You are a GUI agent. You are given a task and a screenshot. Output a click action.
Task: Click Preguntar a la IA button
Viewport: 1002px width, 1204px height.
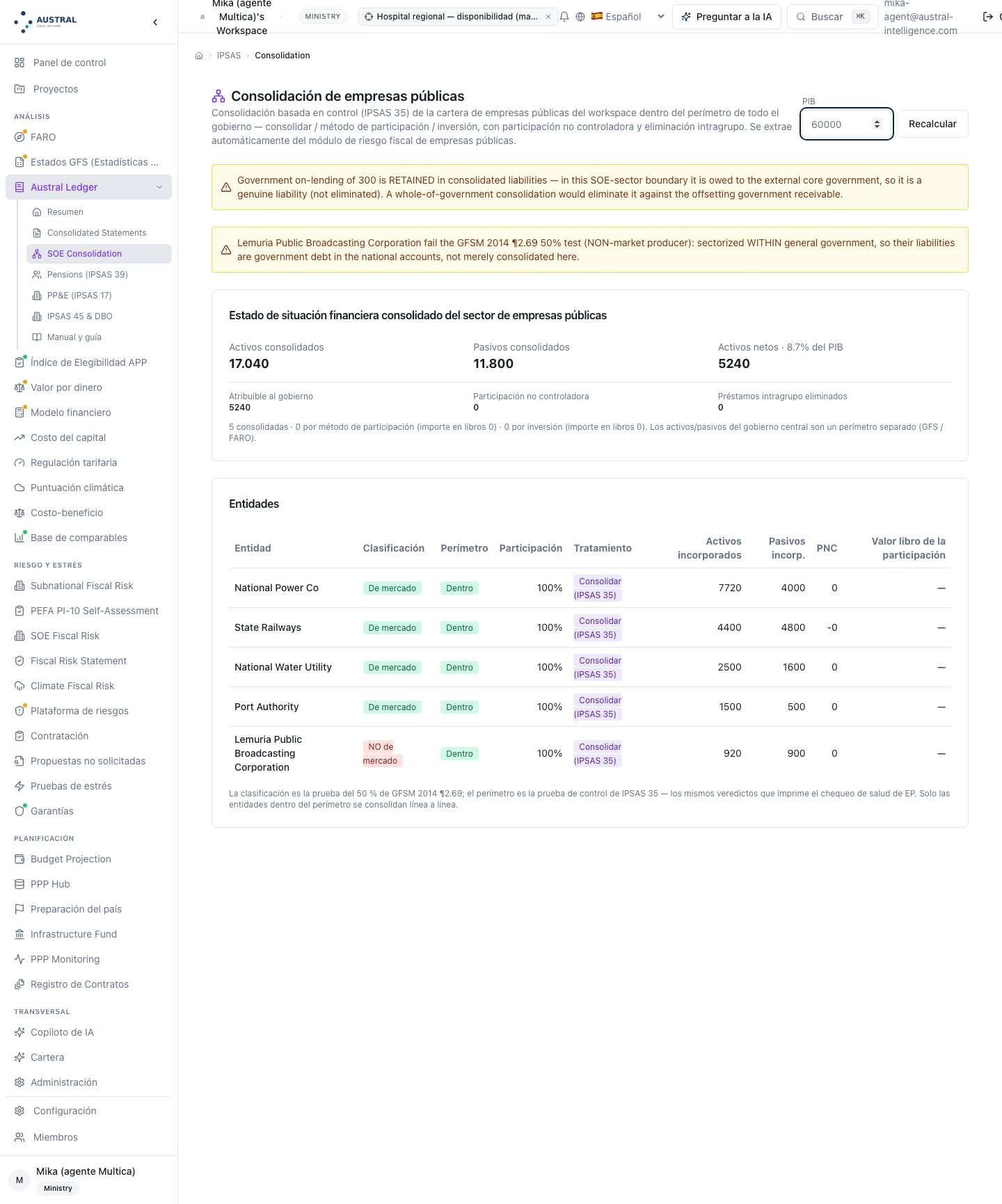726,17
